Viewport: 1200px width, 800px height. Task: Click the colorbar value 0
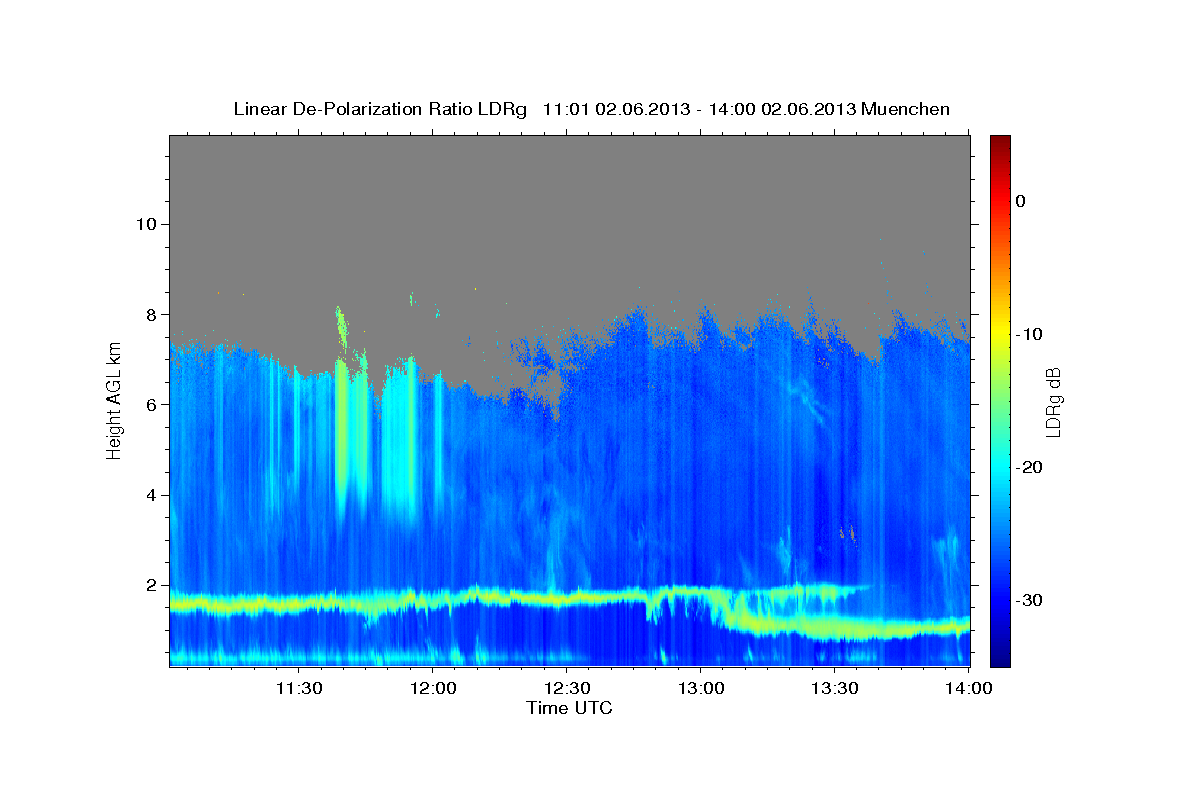pyautogui.click(x=1021, y=201)
